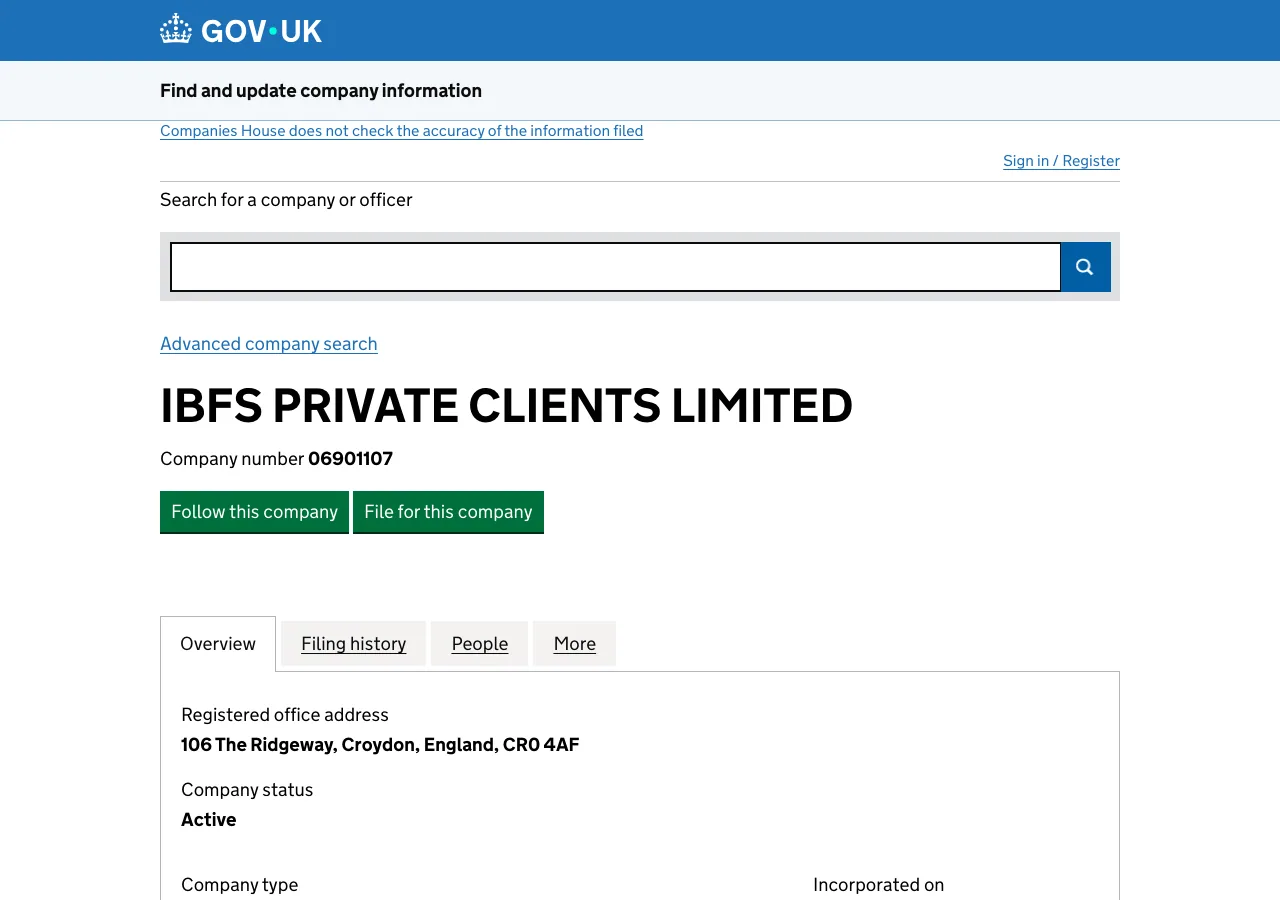Open the Companies House accuracy disclaimer link
The height and width of the screenshot is (900, 1280).
401,131
